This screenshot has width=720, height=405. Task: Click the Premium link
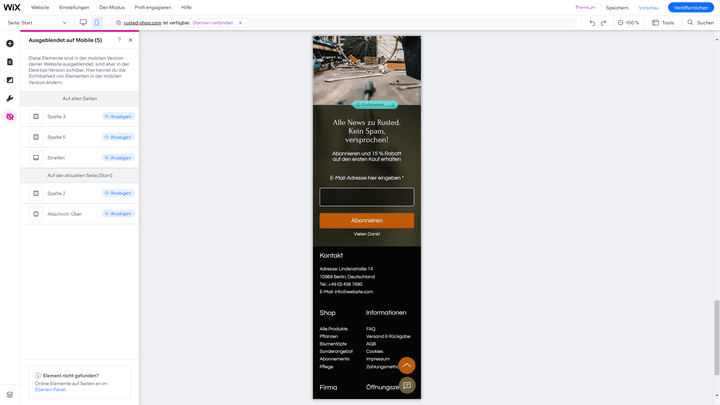click(x=585, y=7)
